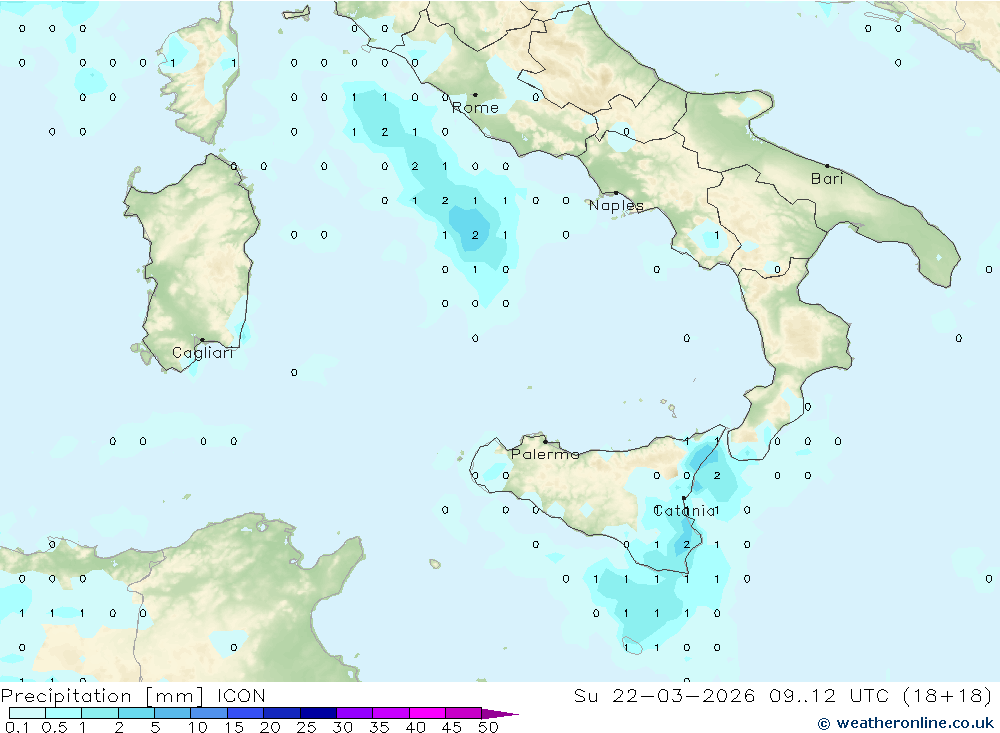Pick the legend swatch between 25 and 30
Screen dimensions: 1000x733
pyautogui.click(x=318, y=713)
